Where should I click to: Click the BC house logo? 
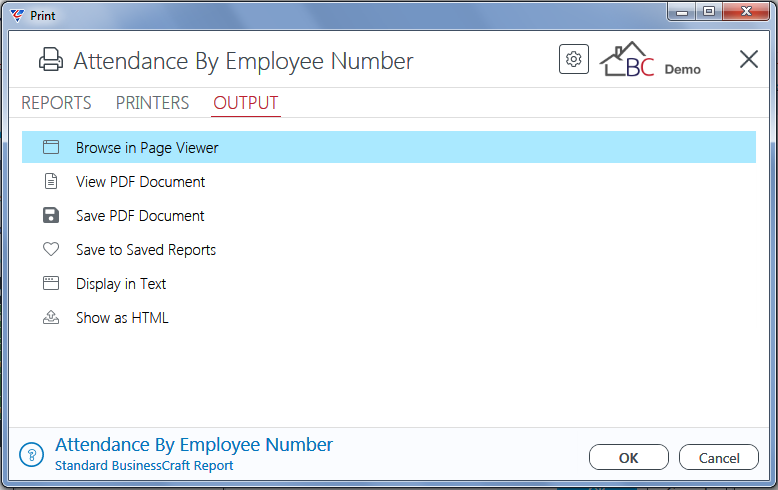tap(627, 60)
